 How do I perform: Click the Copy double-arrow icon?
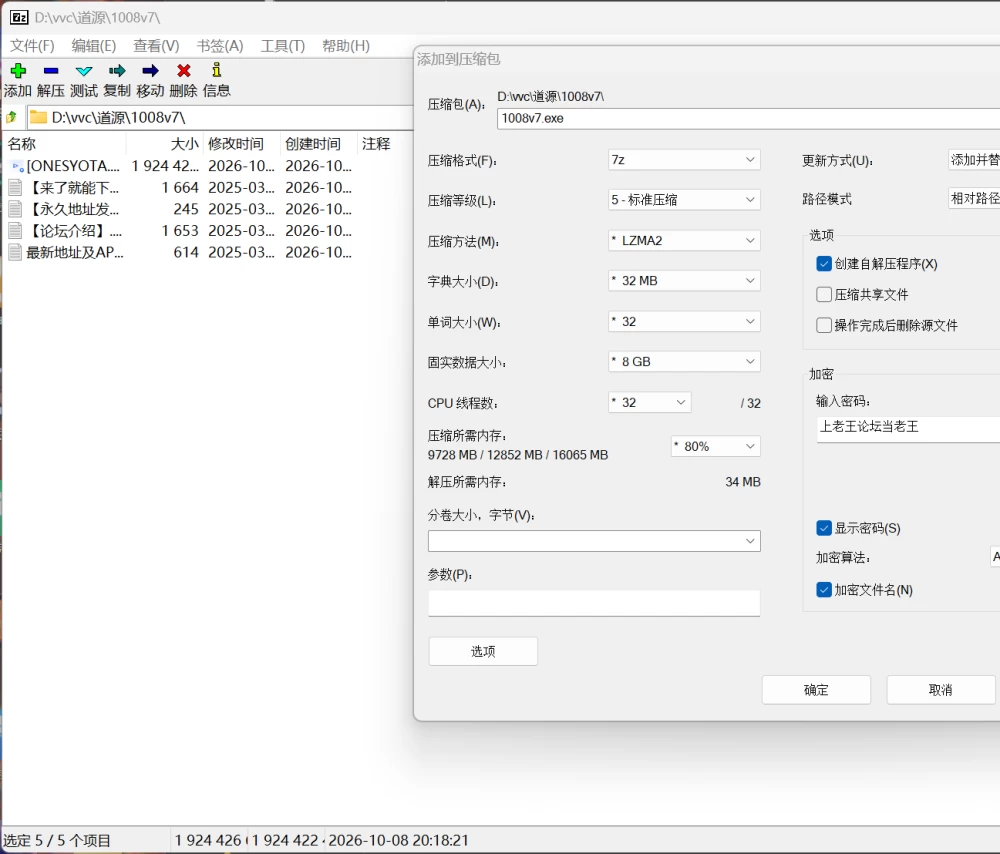(117, 71)
